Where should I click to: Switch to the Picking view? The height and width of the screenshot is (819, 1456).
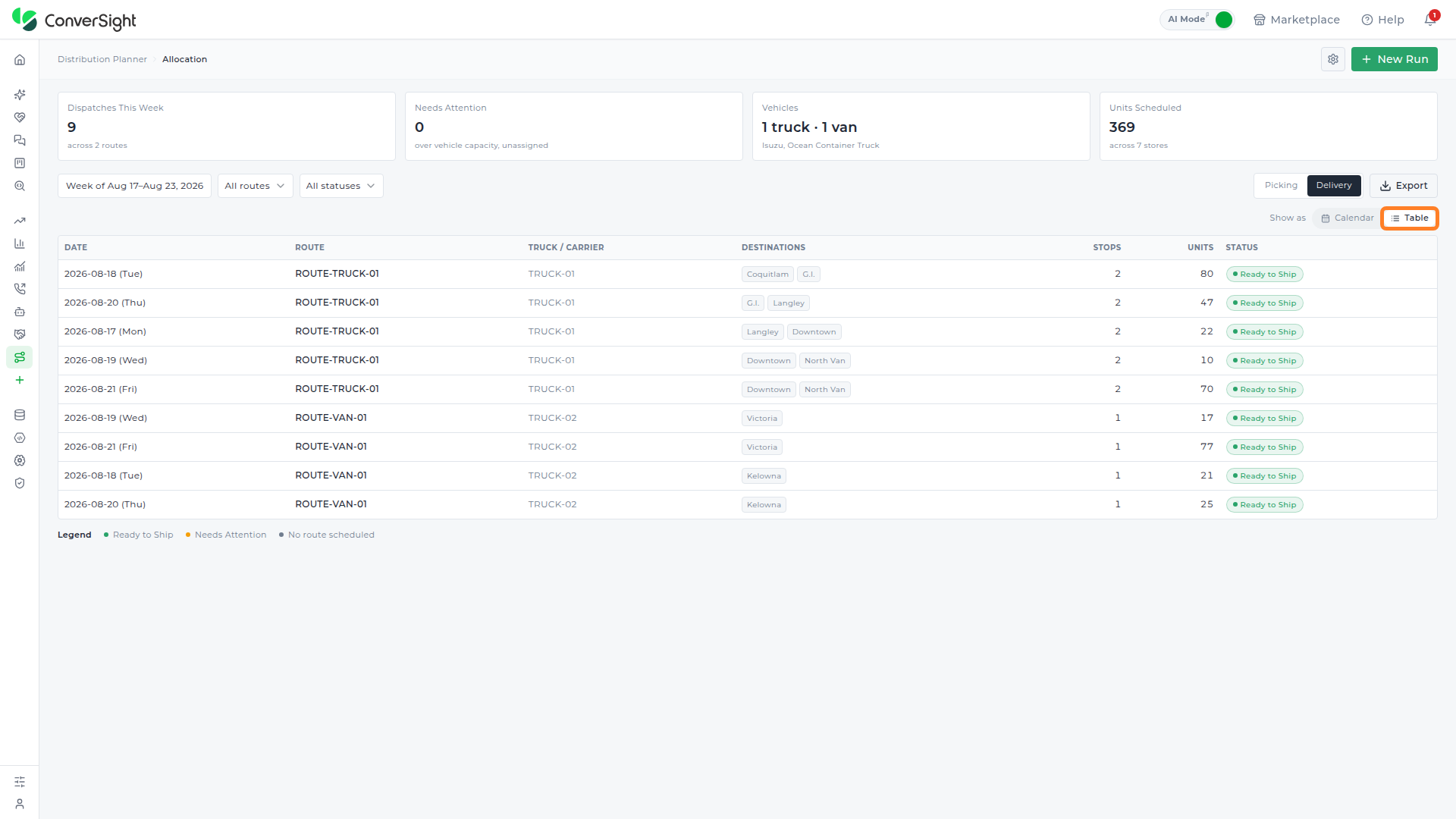[1281, 186]
